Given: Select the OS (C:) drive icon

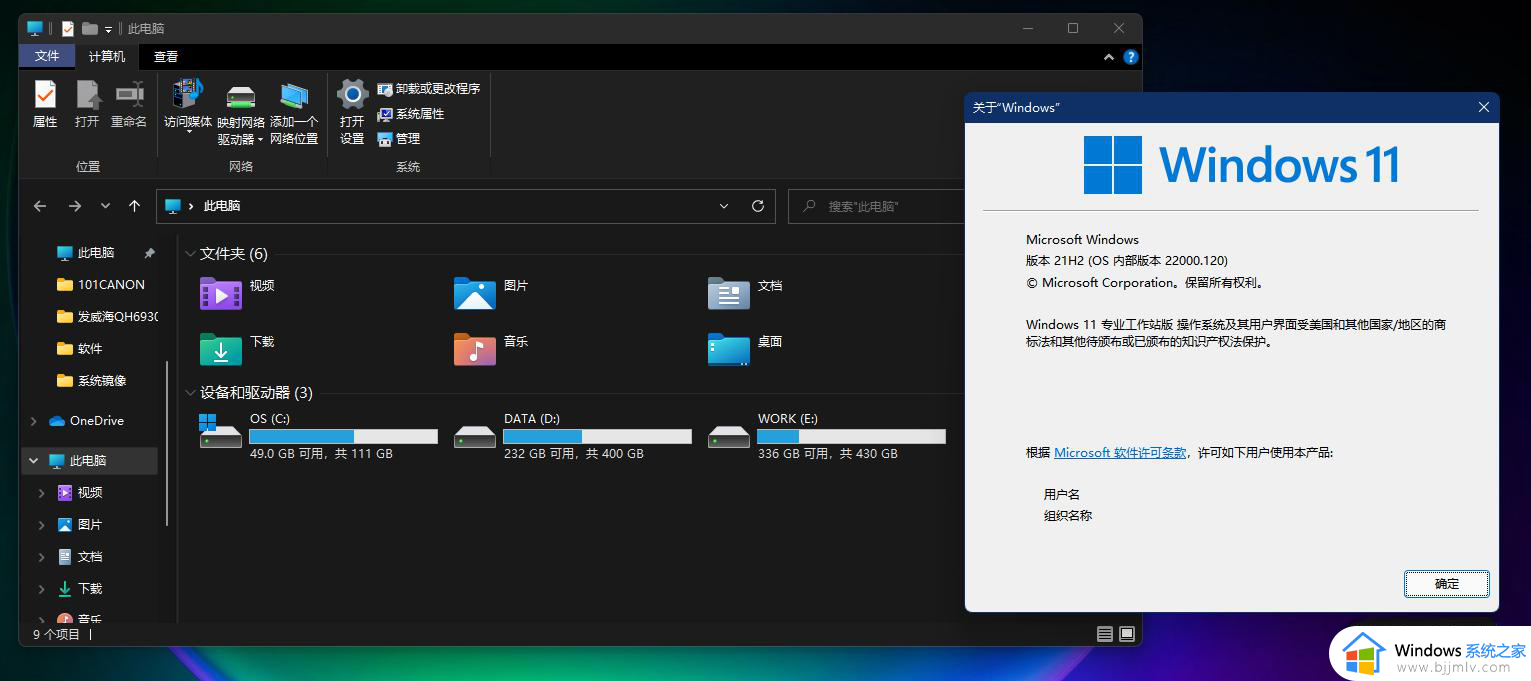Looking at the screenshot, I should pos(220,432).
